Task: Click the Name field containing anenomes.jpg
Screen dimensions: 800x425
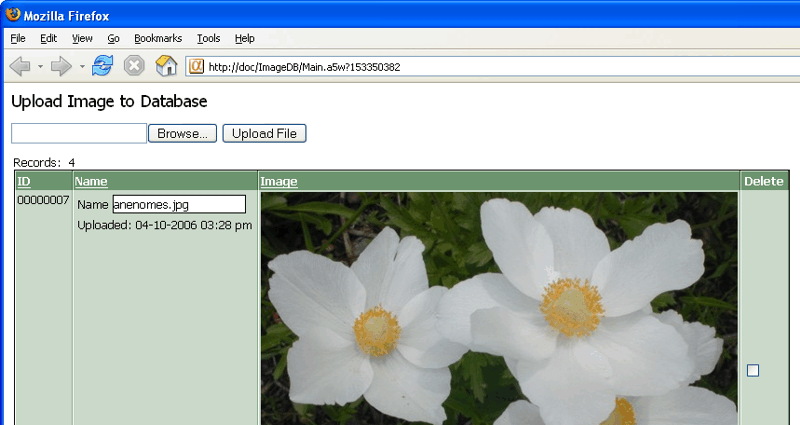Action: tap(179, 204)
